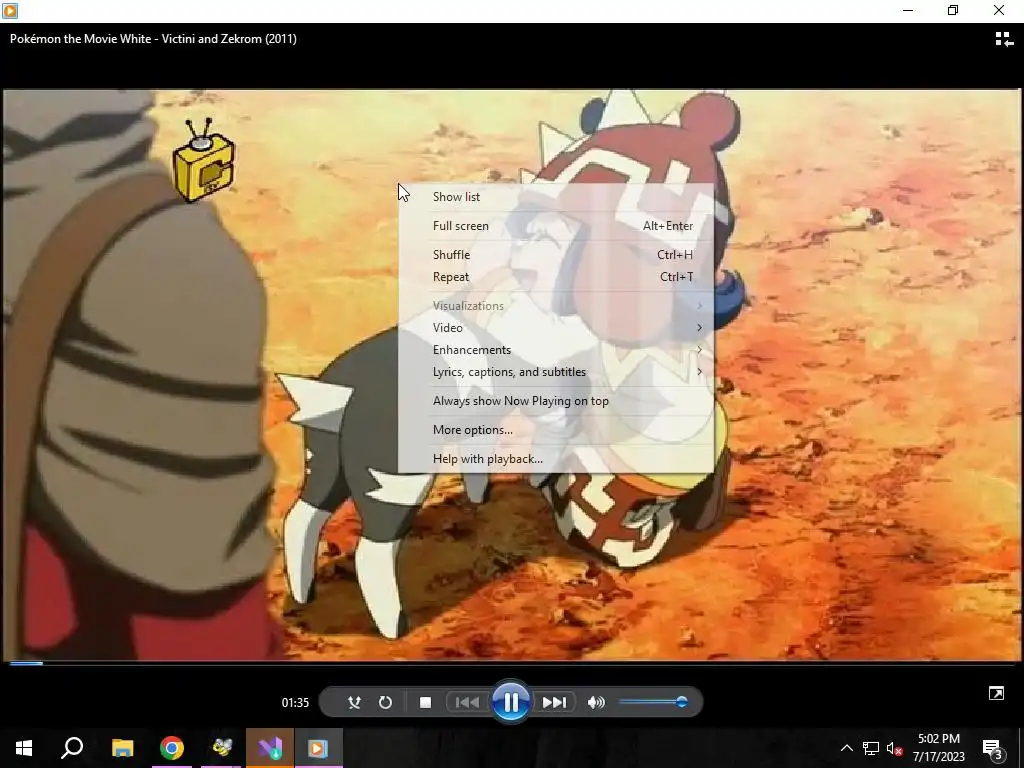Image resolution: width=1024 pixels, height=768 pixels.
Task: Select Show list in context menu
Action: point(556,197)
